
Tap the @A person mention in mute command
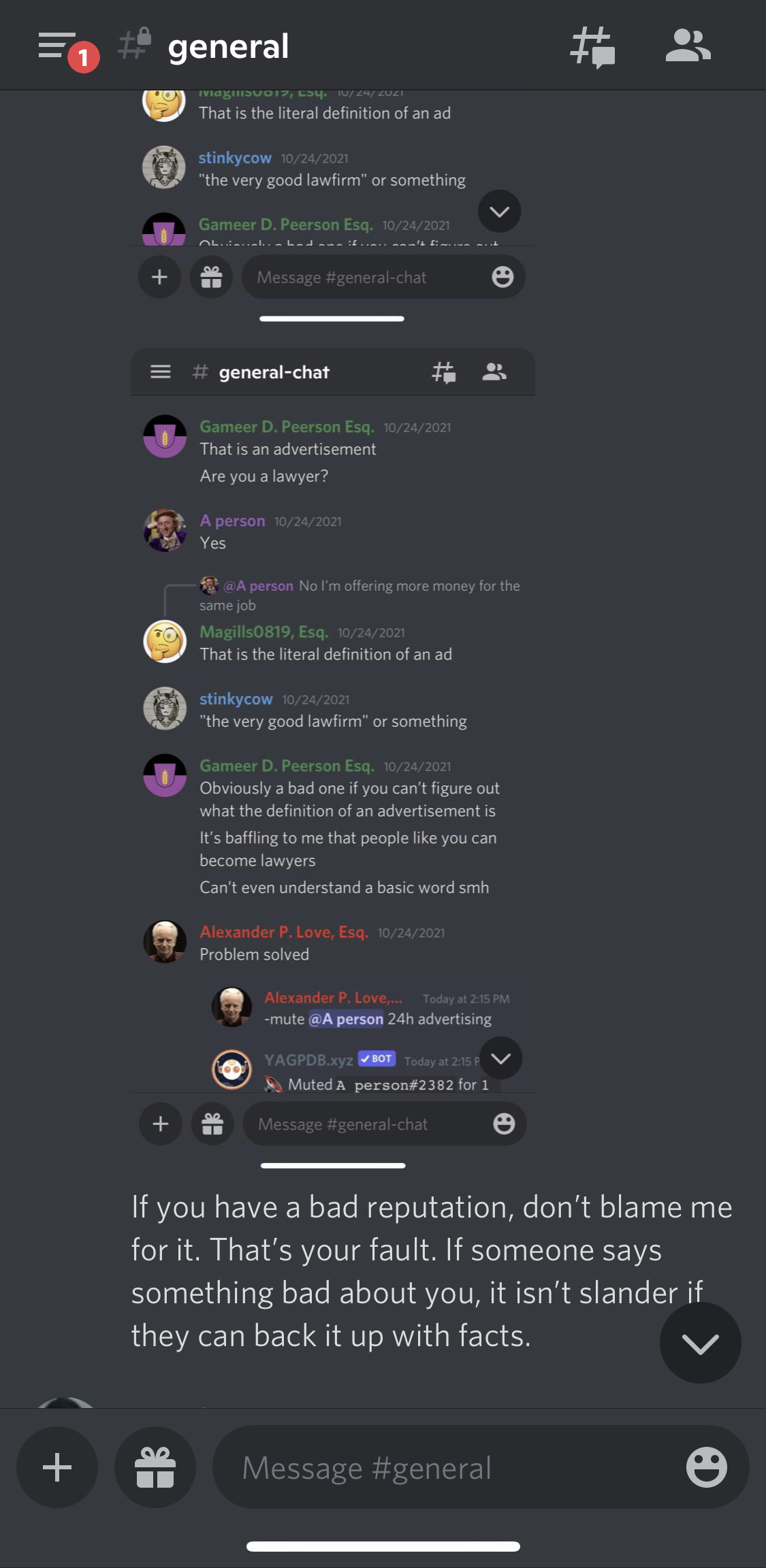346,1019
